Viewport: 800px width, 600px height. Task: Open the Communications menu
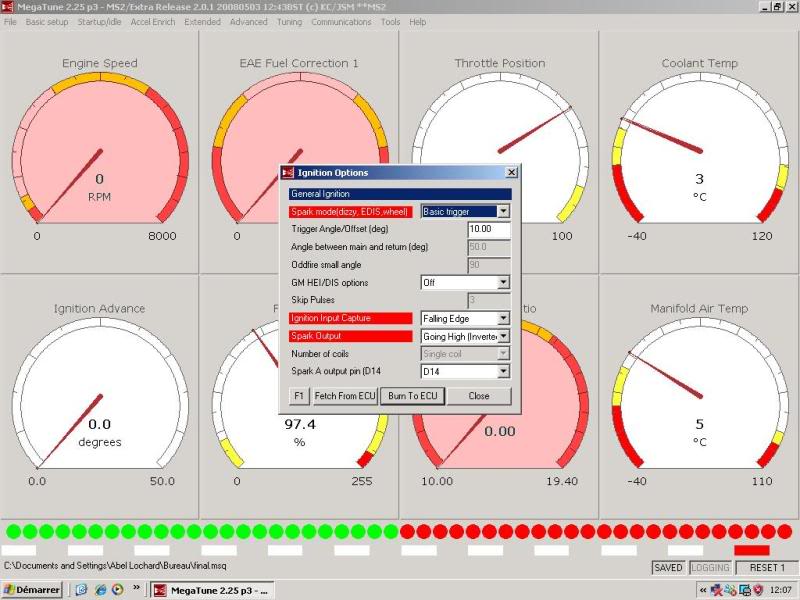click(341, 22)
